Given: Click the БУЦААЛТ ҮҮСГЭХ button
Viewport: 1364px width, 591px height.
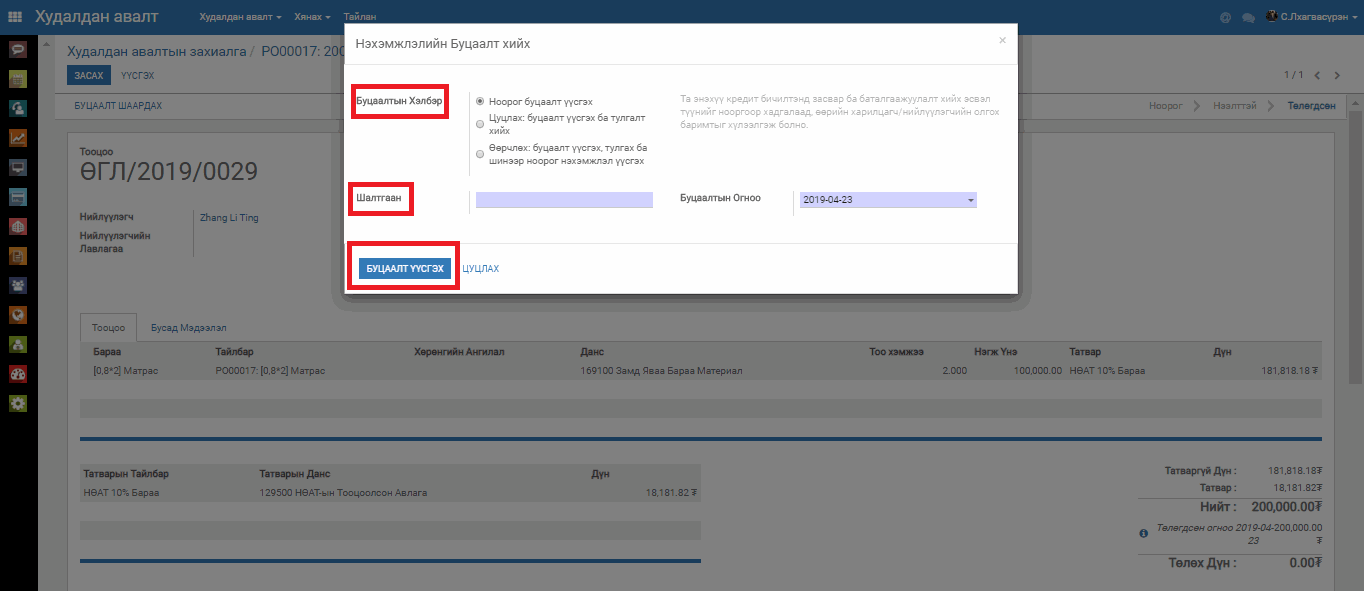Looking at the screenshot, I should click(x=405, y=269).
